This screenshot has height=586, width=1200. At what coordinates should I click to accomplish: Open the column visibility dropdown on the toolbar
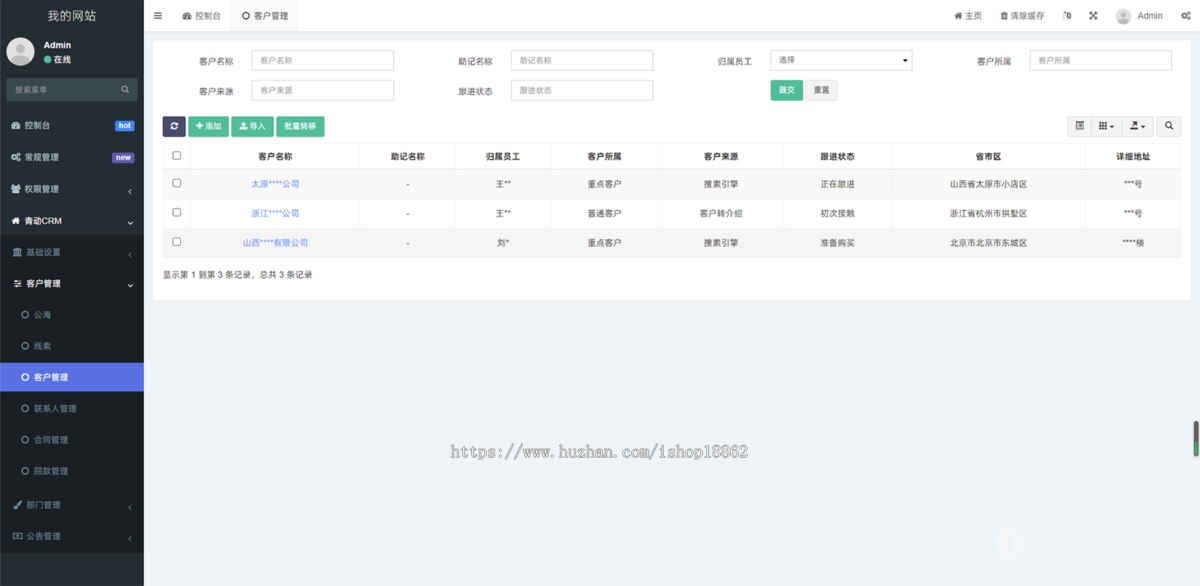click(1108, 126)
